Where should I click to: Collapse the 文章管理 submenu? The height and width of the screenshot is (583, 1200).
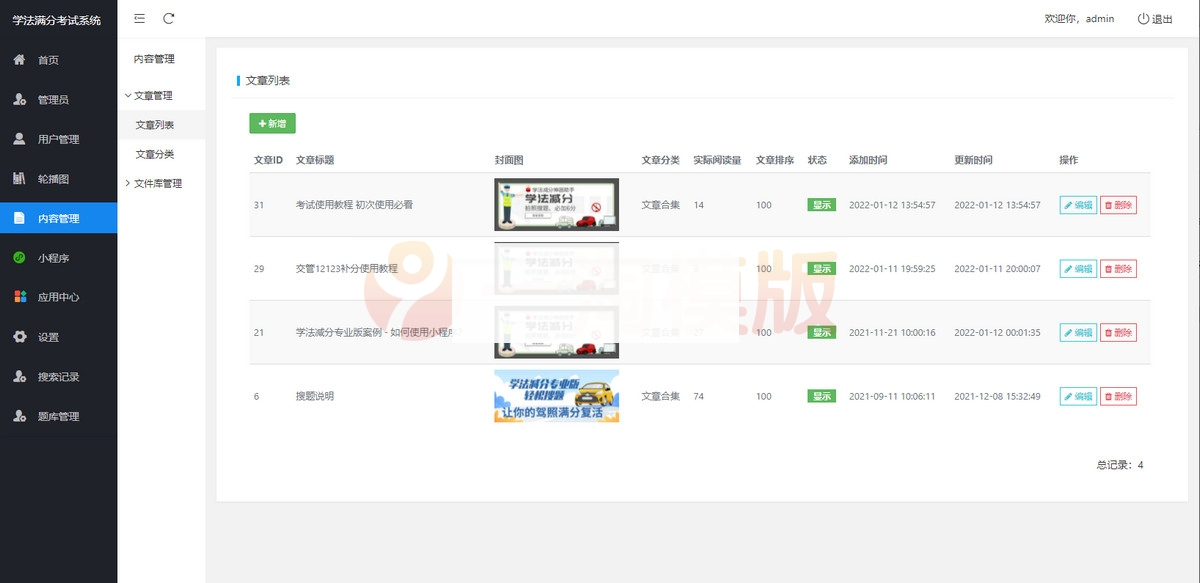tap(156, 95)
